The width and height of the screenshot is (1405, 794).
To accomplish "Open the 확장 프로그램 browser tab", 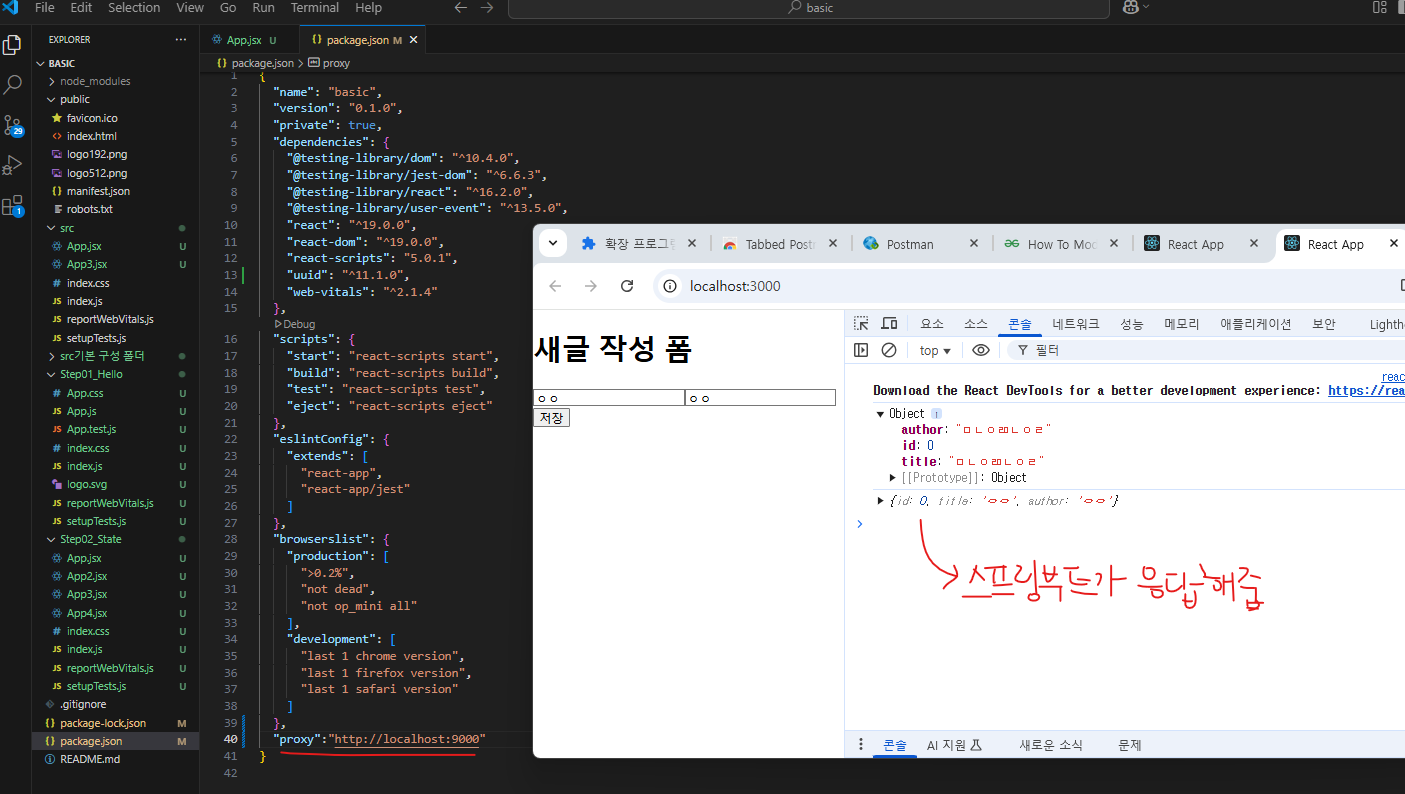I will 641,244.
